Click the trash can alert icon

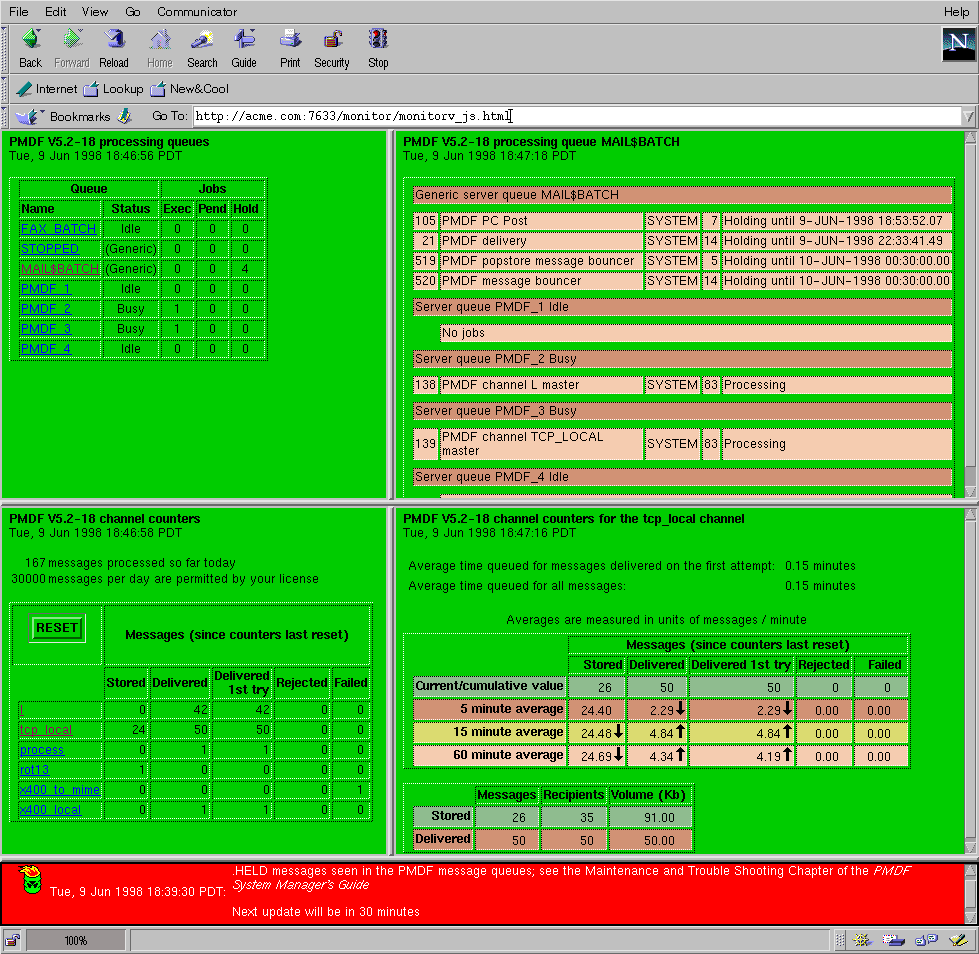pos(30,880)
